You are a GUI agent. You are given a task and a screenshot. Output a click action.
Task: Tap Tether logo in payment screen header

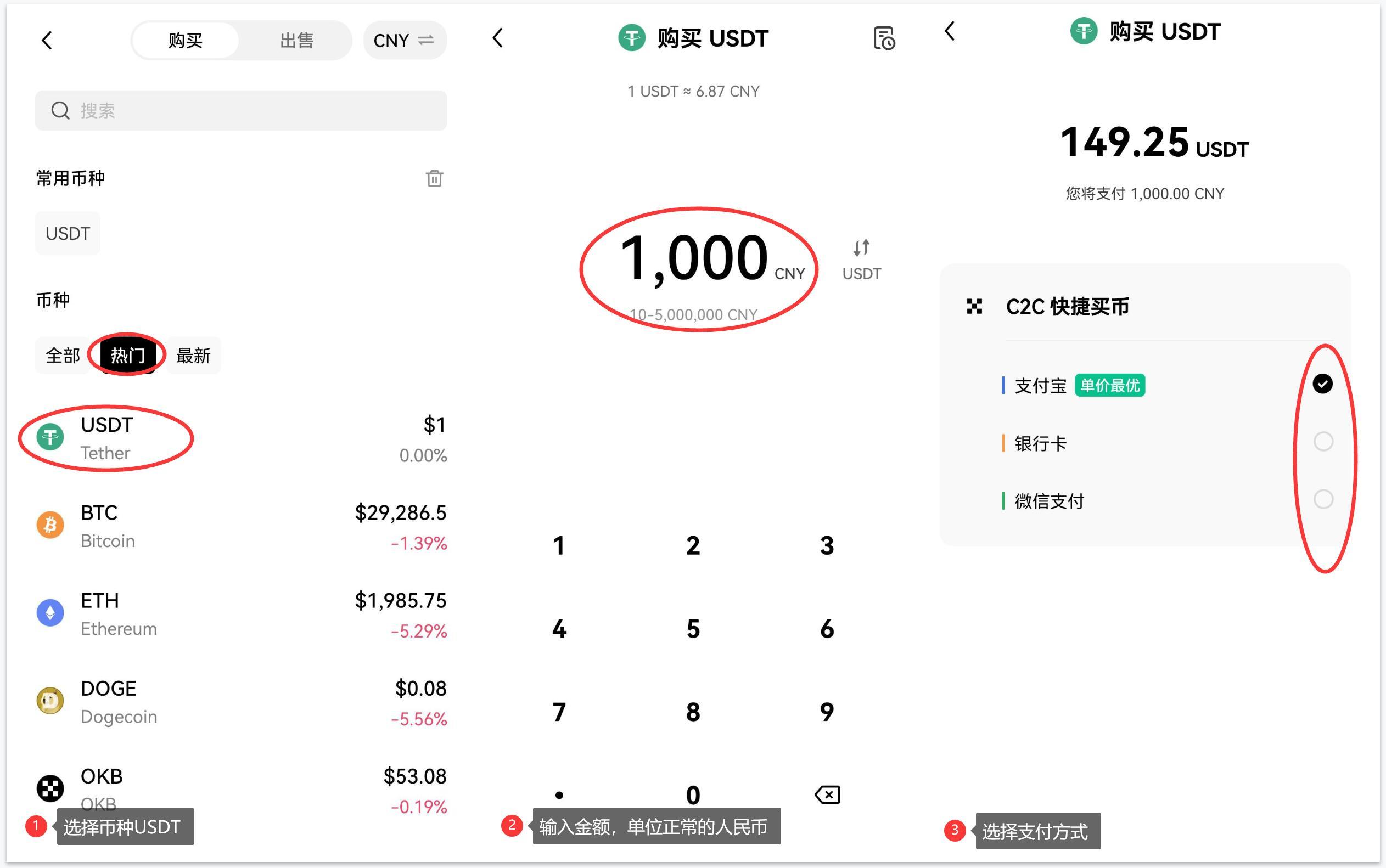point(1084,31)
